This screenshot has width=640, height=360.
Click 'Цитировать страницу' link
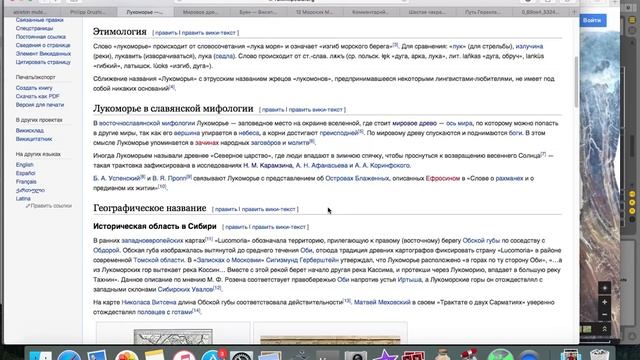43,62
